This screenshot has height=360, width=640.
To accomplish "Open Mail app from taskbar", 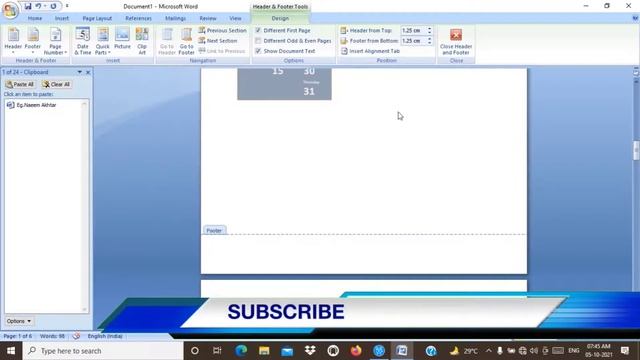I will 287,351.
